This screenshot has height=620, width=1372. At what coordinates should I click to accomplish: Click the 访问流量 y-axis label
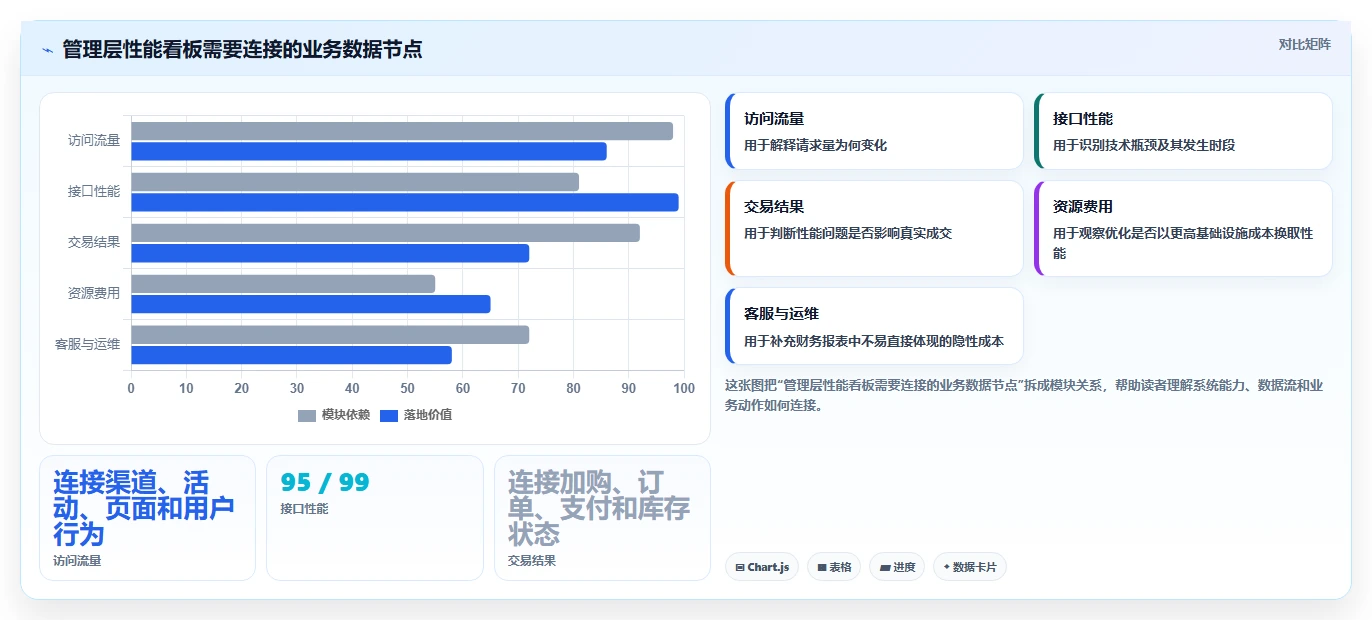[x=94, y=141]
